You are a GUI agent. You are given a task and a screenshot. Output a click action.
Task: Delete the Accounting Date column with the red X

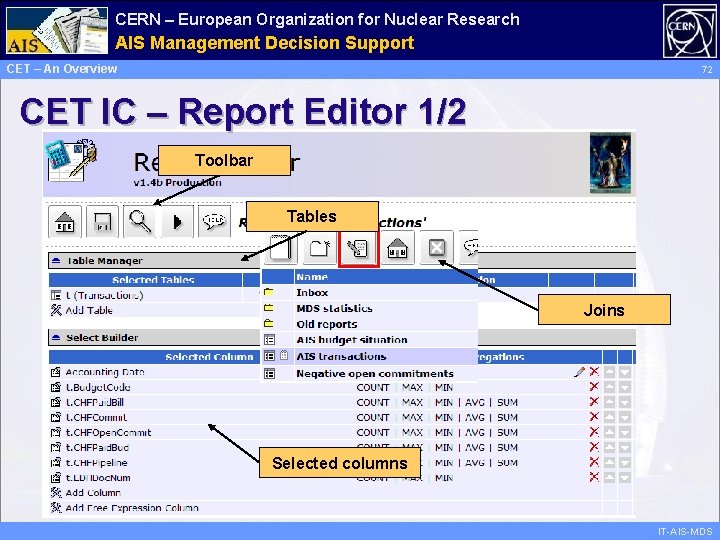(x=594, y=371)
